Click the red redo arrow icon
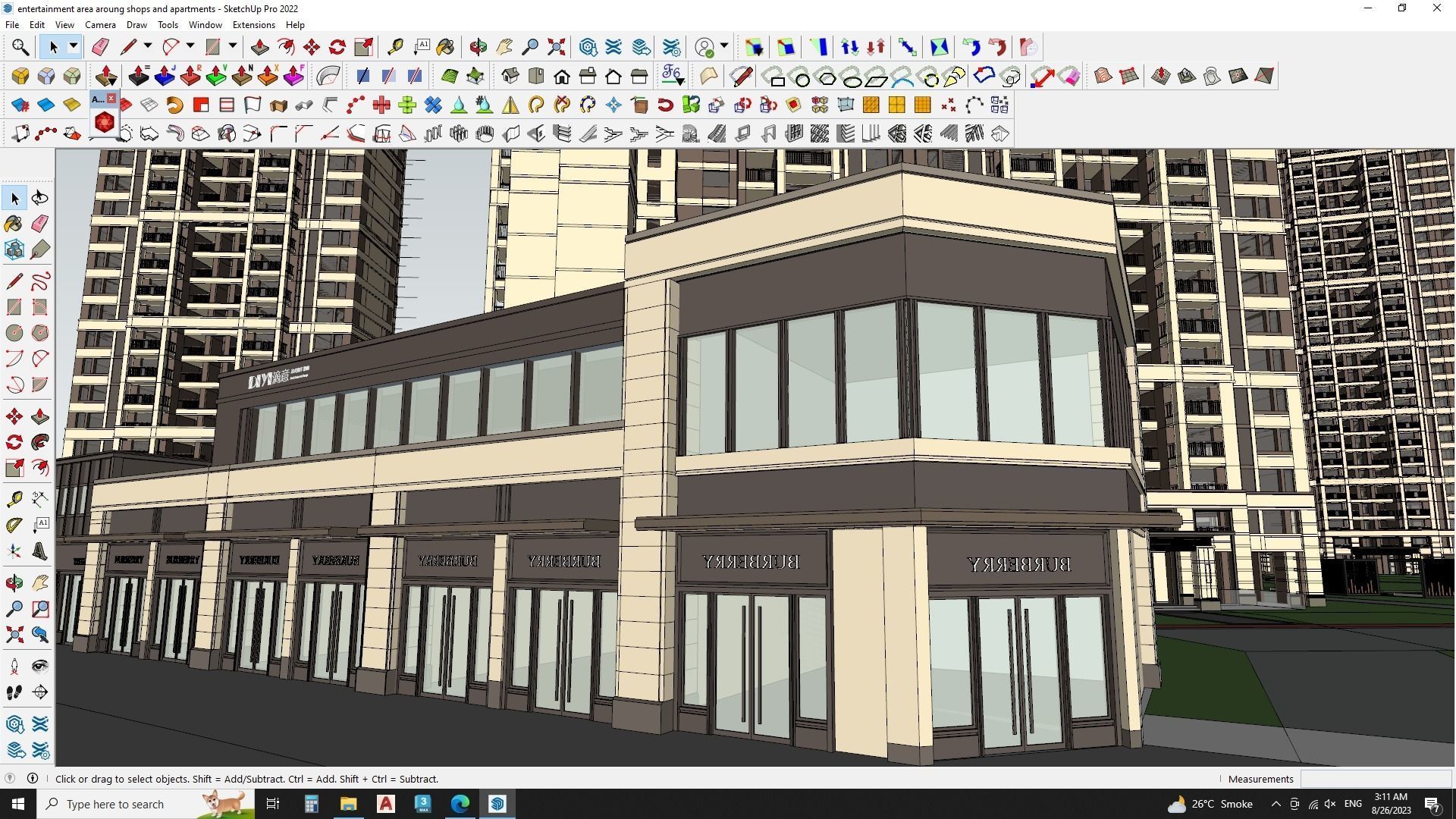The height and width of the screenshot is (819, 1456). tap(997, 48)
